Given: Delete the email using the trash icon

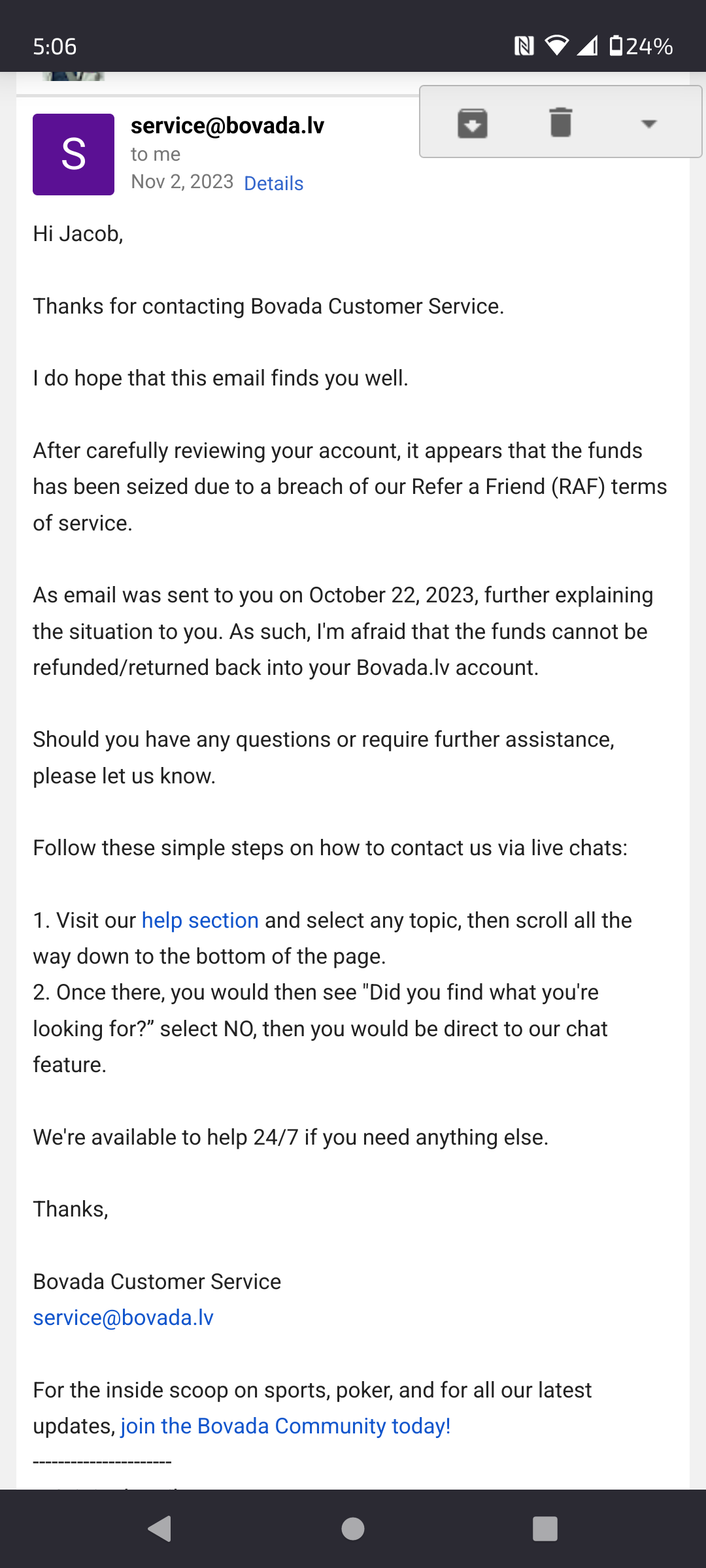Looking at the screenshot, I should 560,122.
